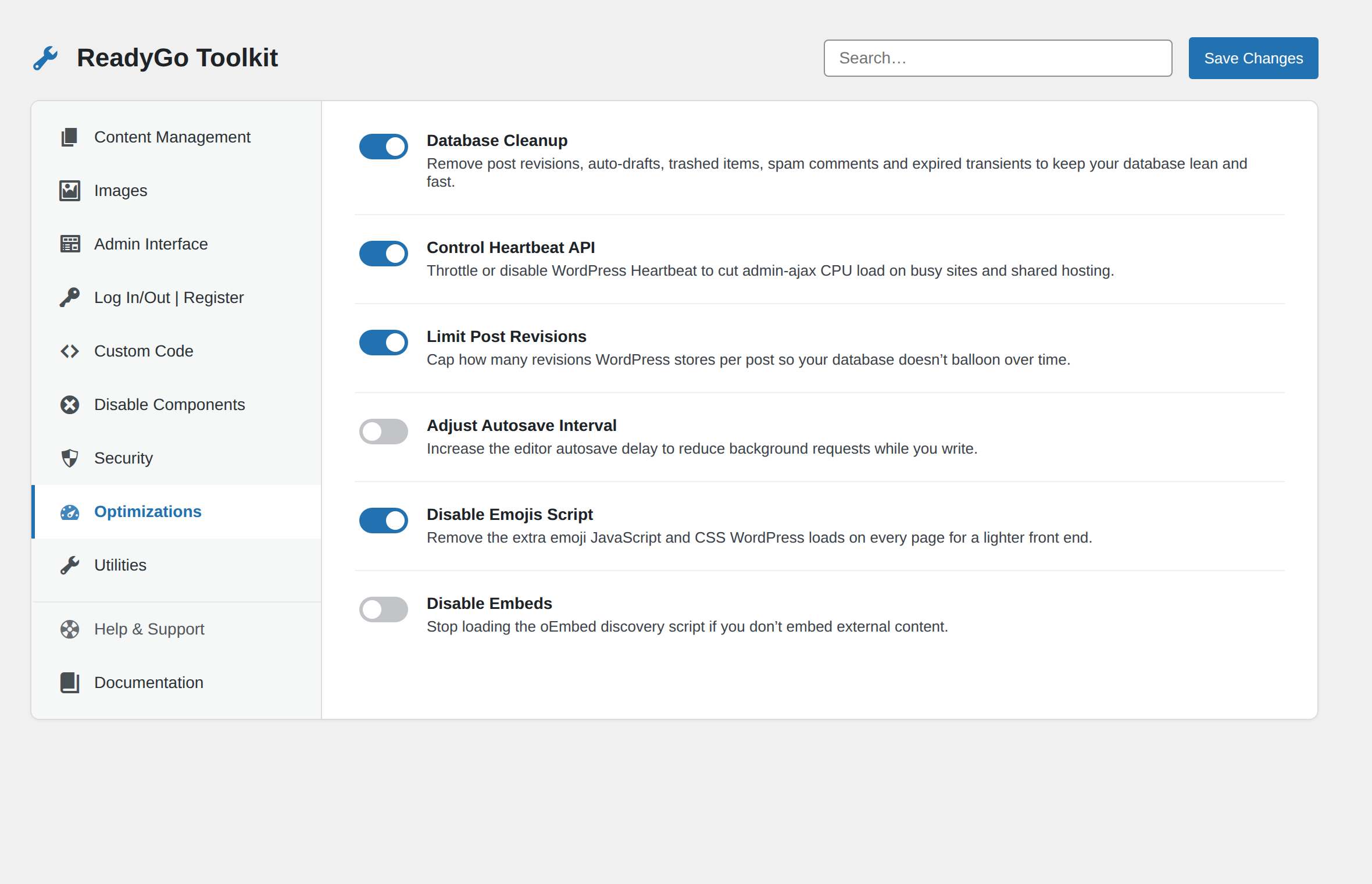Image resolution: width=1372 pixels, height=884 pixels.
Task: Click the Help & Support lifebuoy icon
Action: pos(70,629)
